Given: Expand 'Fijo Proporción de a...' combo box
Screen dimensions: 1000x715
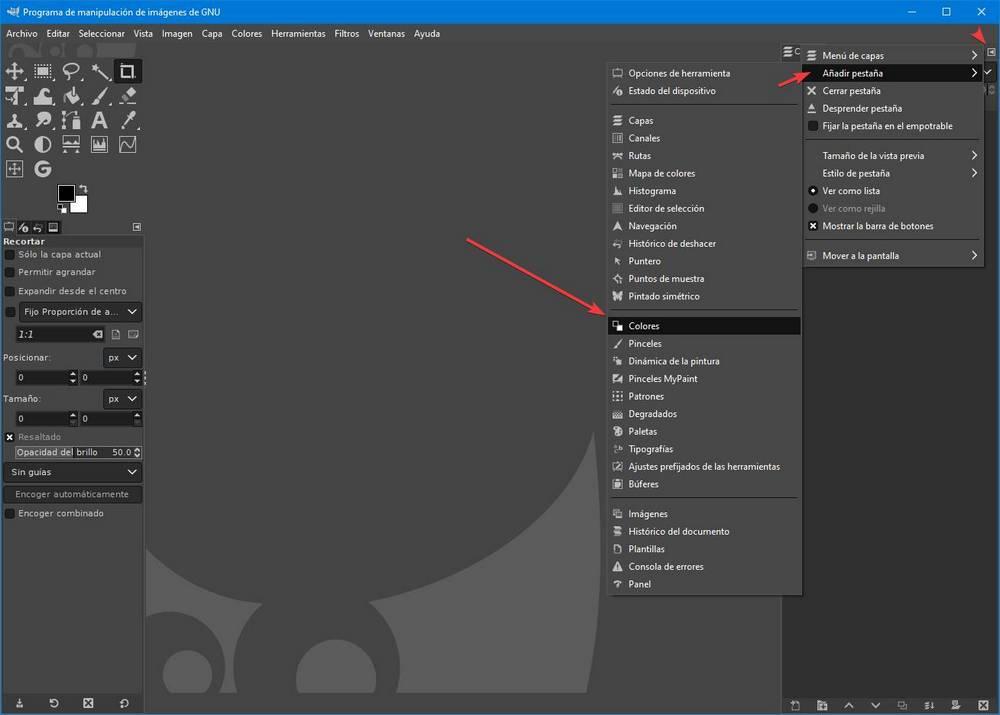Looking at the screenshot, I should (x=80, y=312).
